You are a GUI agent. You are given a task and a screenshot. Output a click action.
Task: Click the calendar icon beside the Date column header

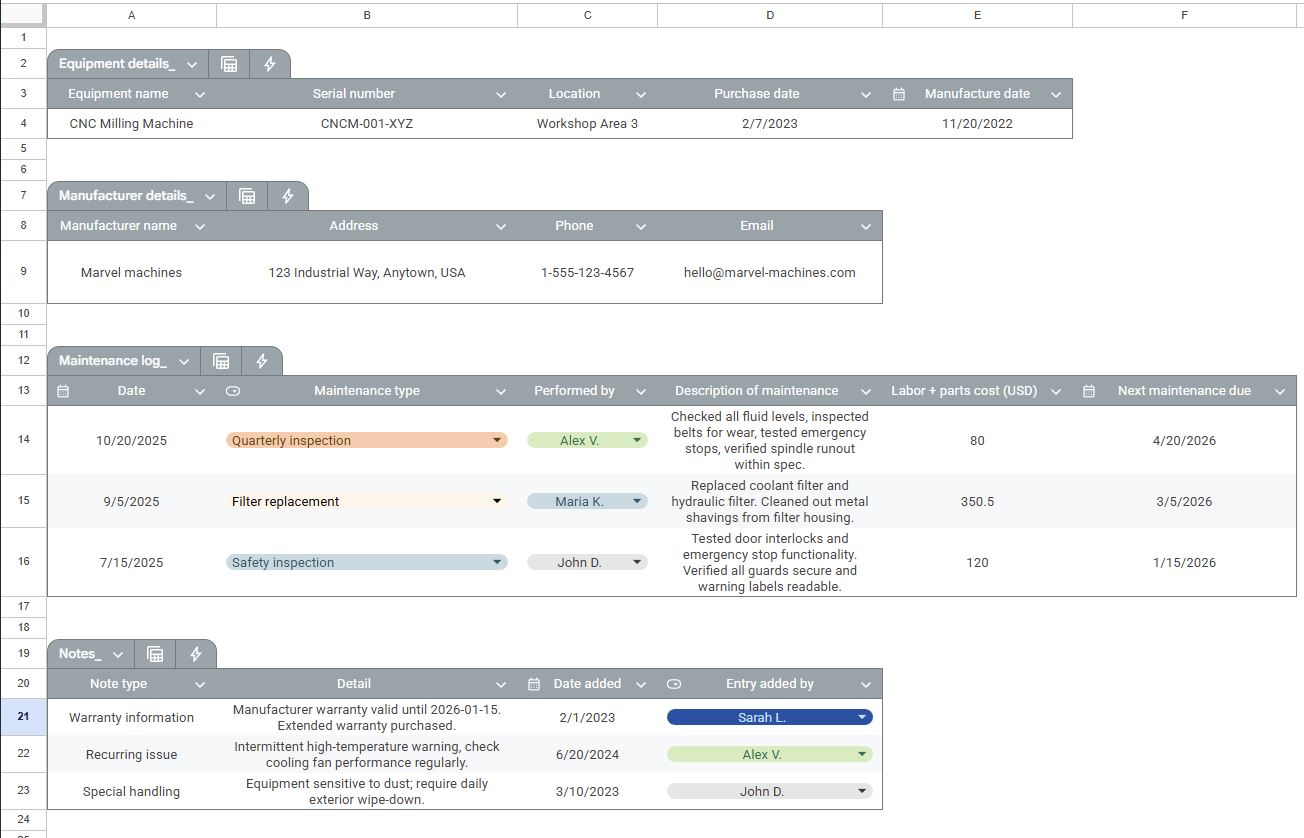coord(63,390)
